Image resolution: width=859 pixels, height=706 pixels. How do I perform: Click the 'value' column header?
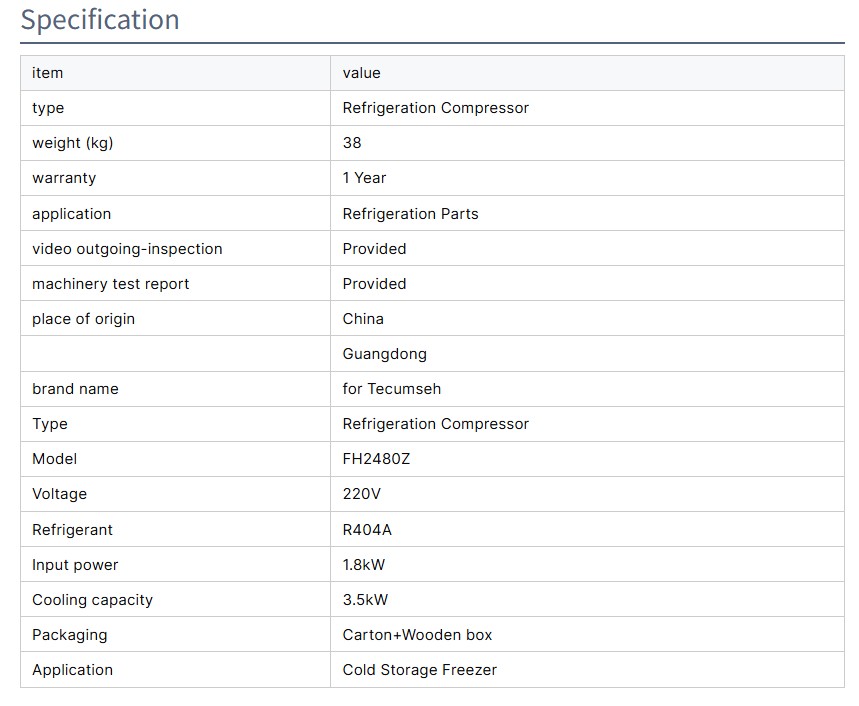361,73
